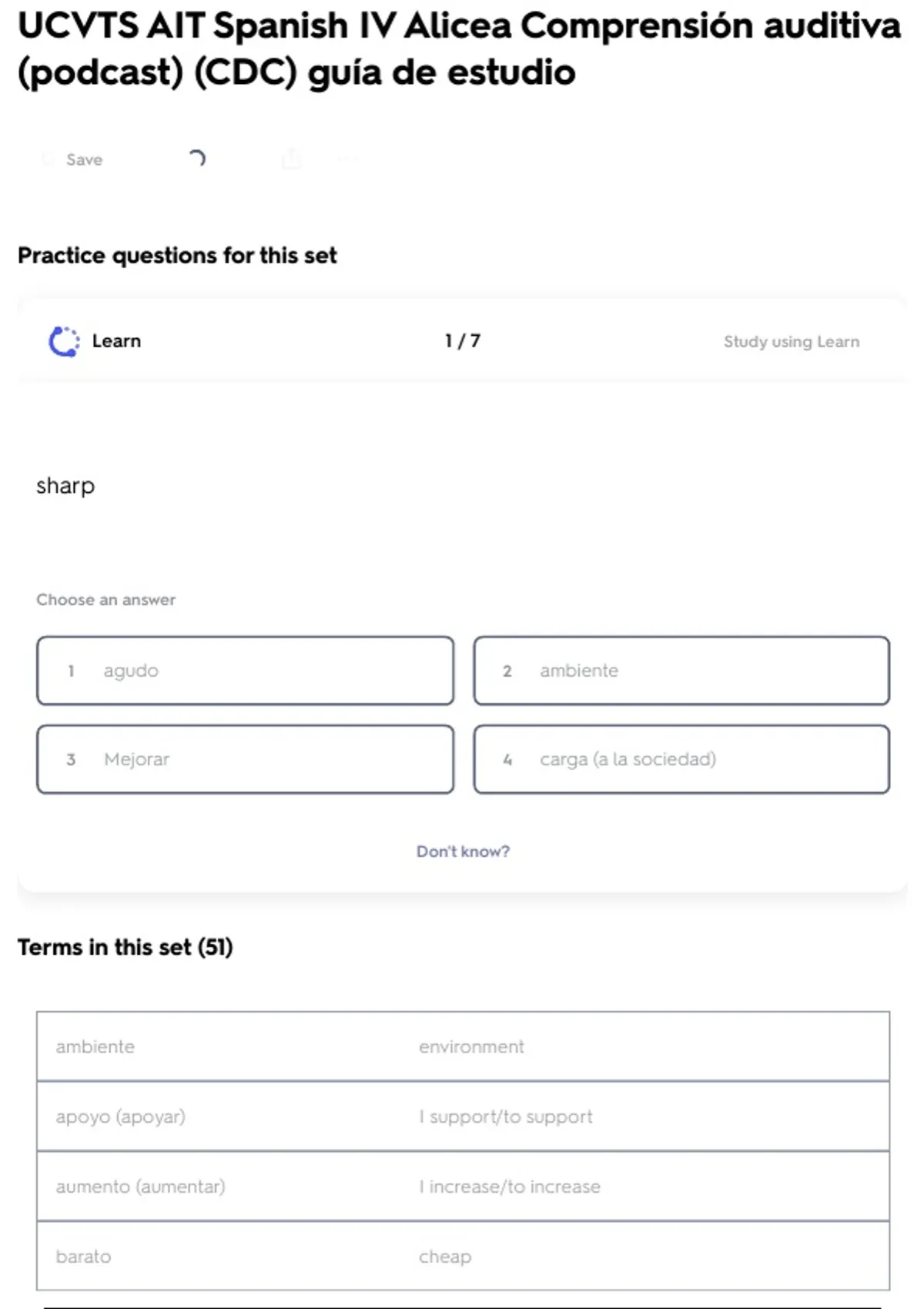Click the share icon

click(291, 159)
